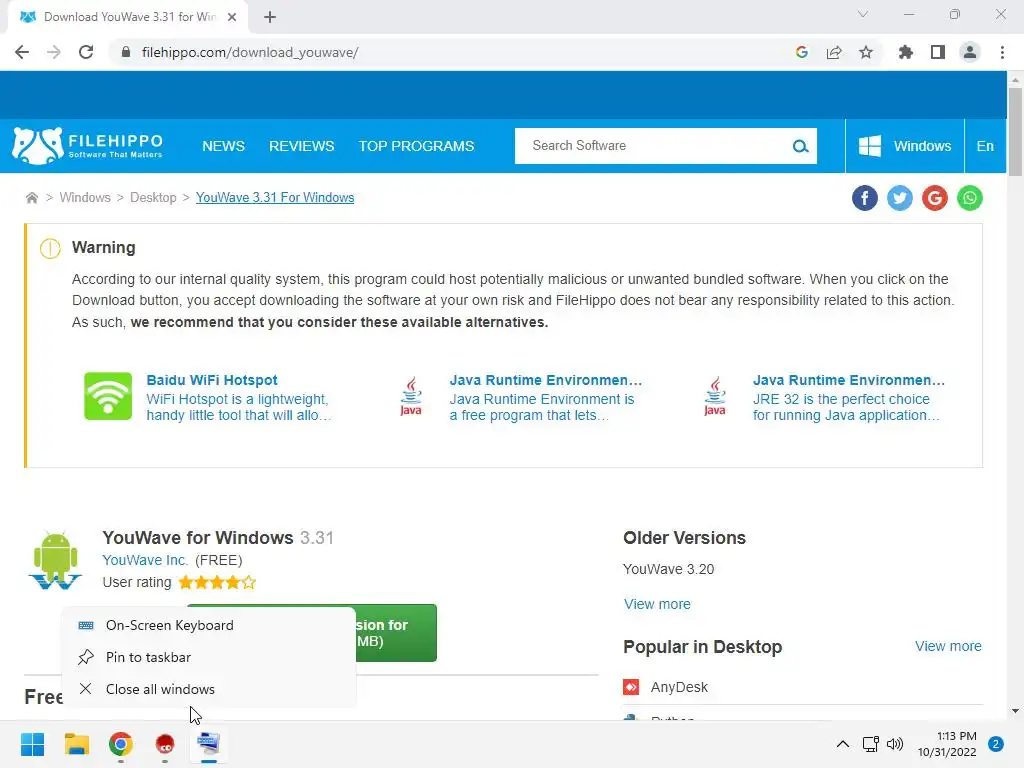Screen dimensions: 1024x768
Task: Open the NEWS menu item
Action: coord(223,146)
